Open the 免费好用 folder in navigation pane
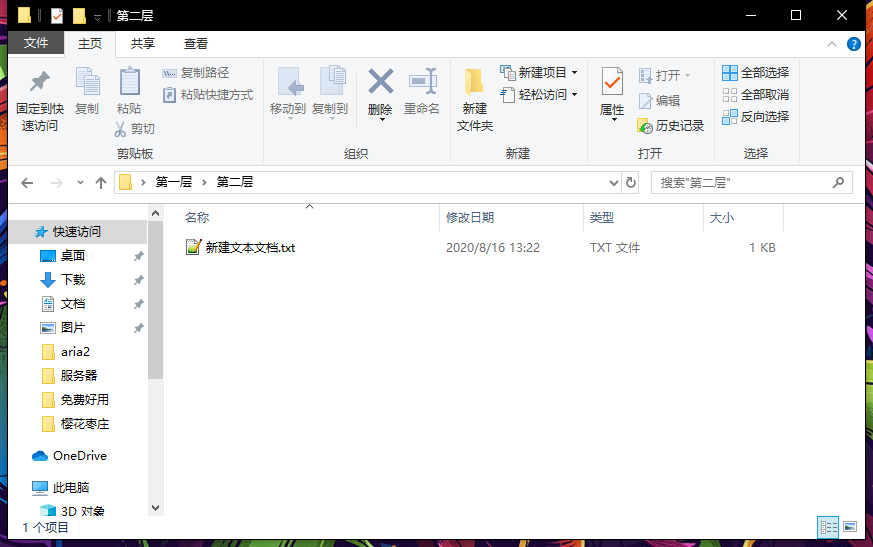This screenshot has height=547, width=873. [85, 399]
